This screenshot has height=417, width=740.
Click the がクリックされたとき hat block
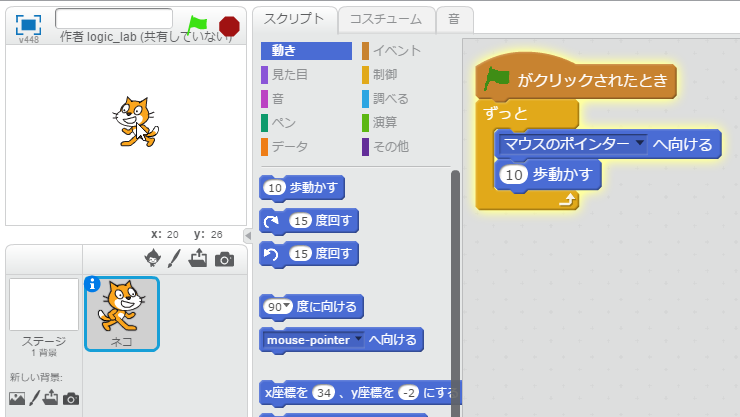(576, 78)
